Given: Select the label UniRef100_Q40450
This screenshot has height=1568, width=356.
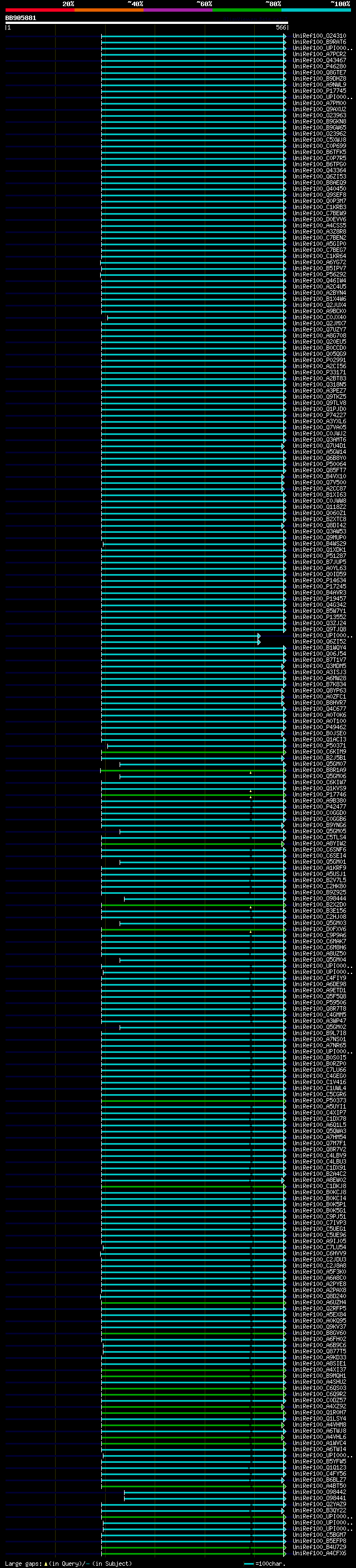Looking at the screenshot, I should pos(319,189).
